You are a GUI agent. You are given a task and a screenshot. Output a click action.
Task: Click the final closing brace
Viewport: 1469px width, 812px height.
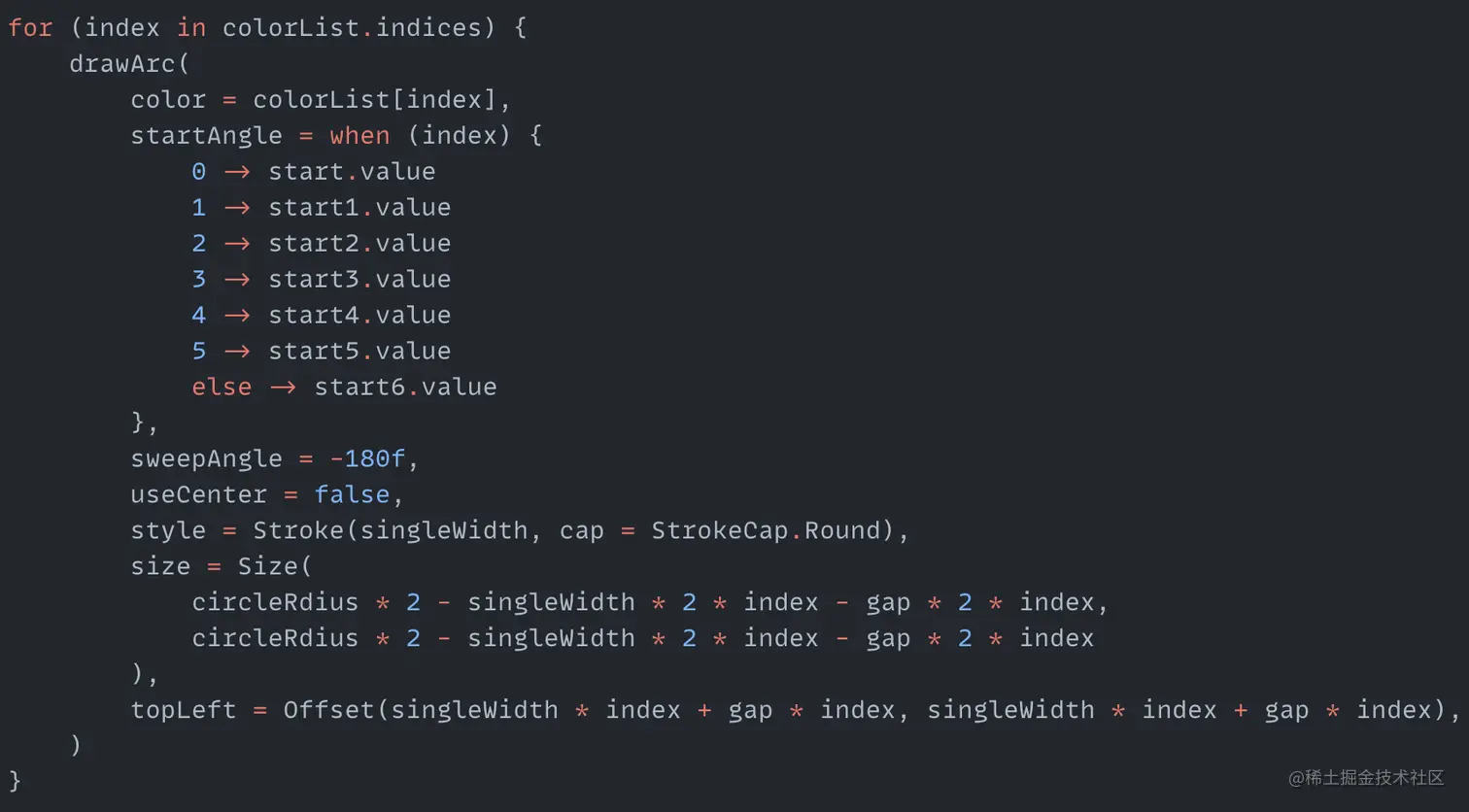tap(15, 782)
